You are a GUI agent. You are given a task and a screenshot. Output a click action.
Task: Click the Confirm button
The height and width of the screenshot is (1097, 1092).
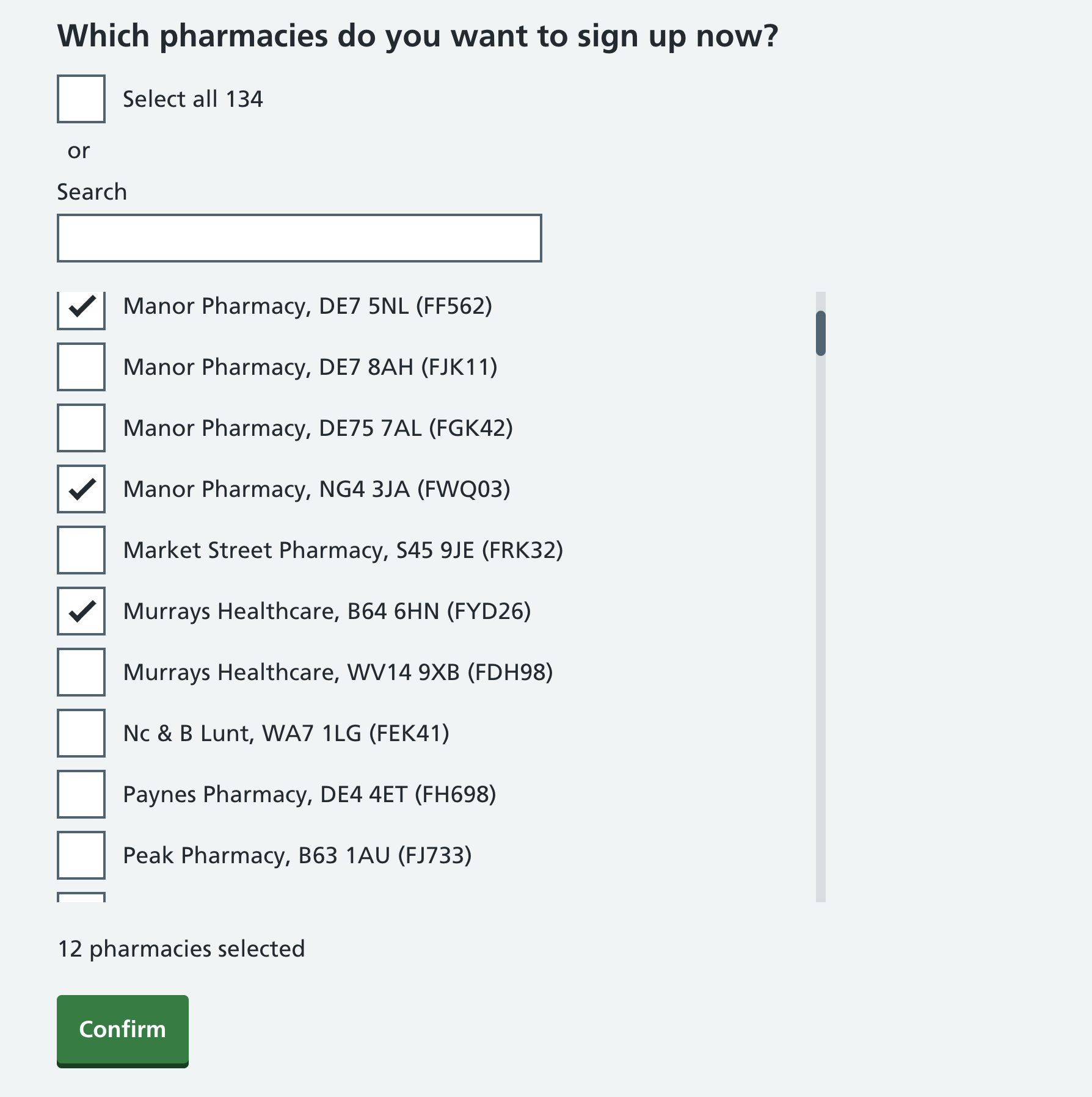[122, 1030]
